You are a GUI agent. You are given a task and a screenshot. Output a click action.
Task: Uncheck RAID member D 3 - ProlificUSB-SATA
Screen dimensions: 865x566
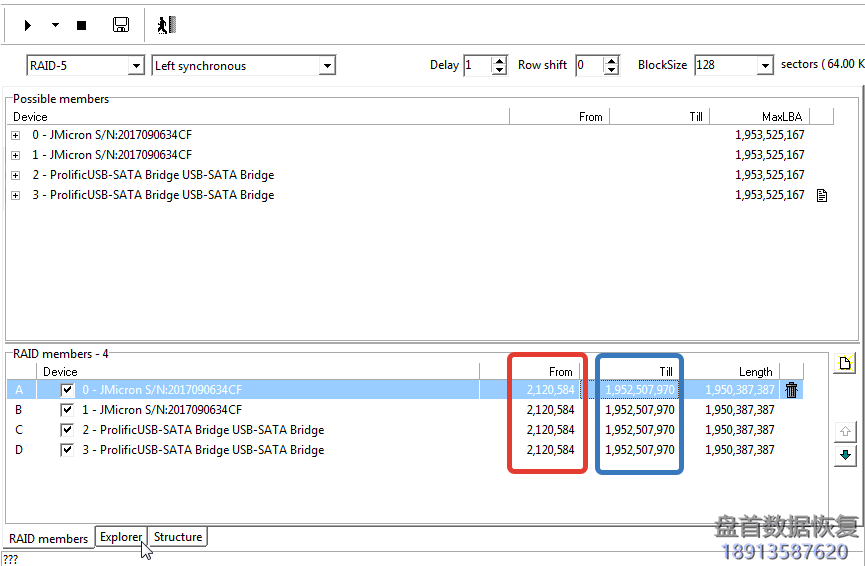click(67, 450)
